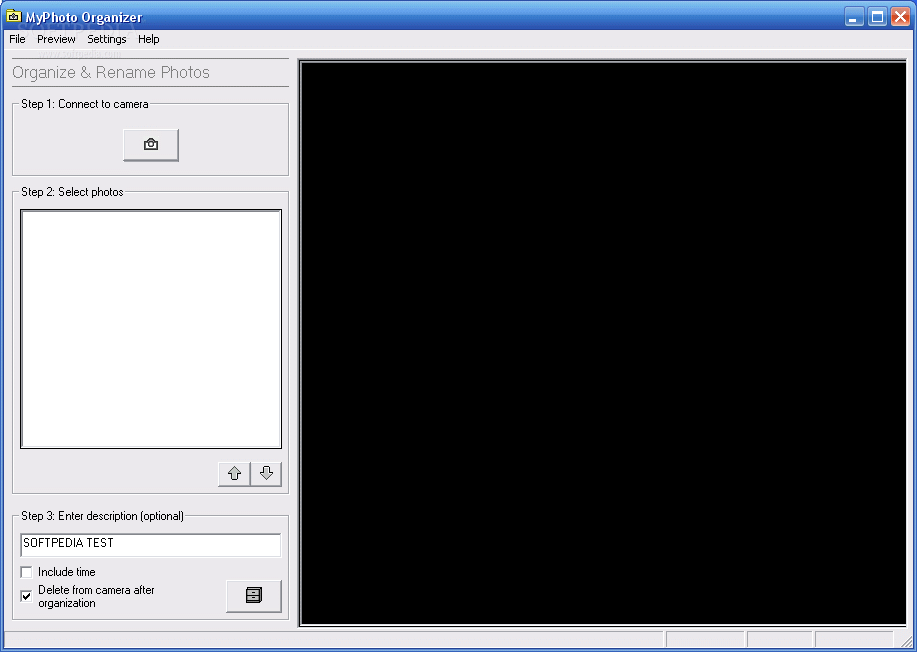
Task: Click the description field containing SOFTPEDIA TEST
Action: click(x=151, y=544)
